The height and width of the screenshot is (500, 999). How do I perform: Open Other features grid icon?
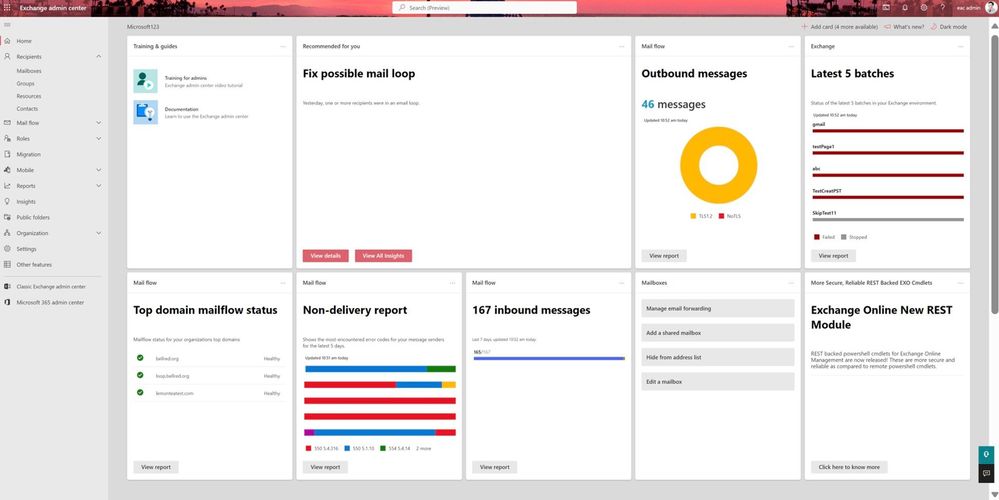click(x=7, y=264)
